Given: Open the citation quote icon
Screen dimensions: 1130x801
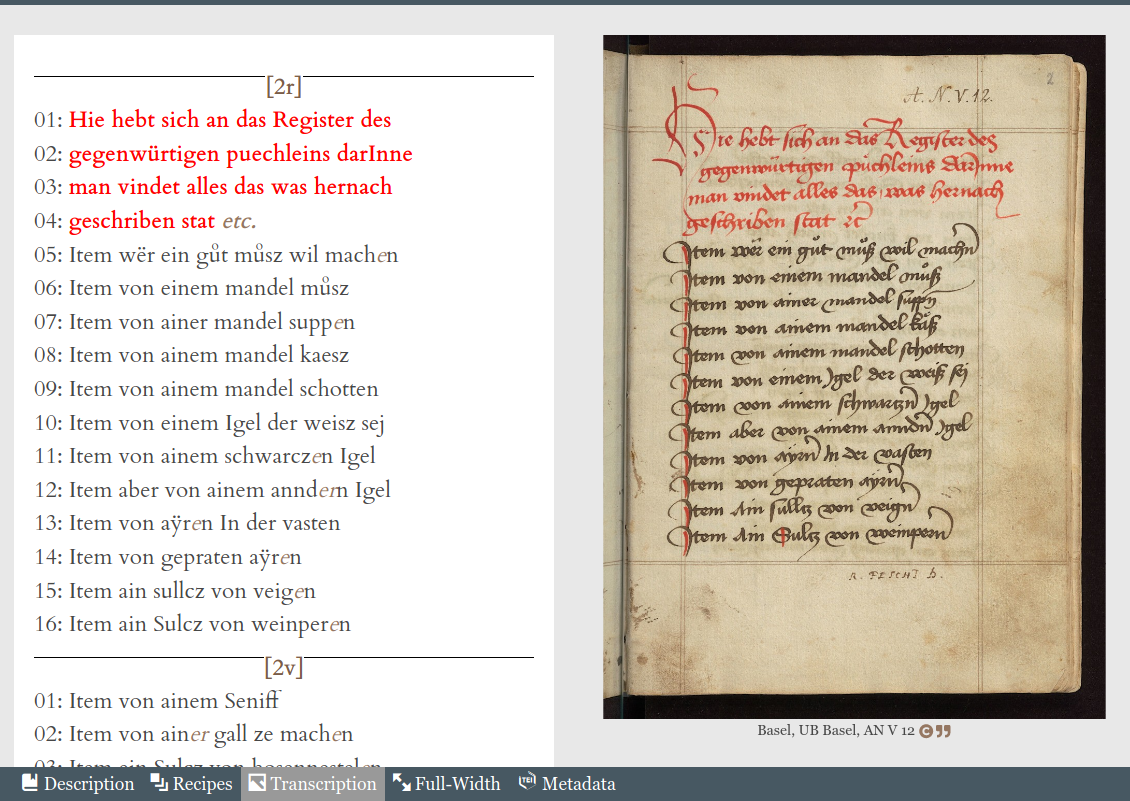Looking at the screenshot, I should click(943, 731).
